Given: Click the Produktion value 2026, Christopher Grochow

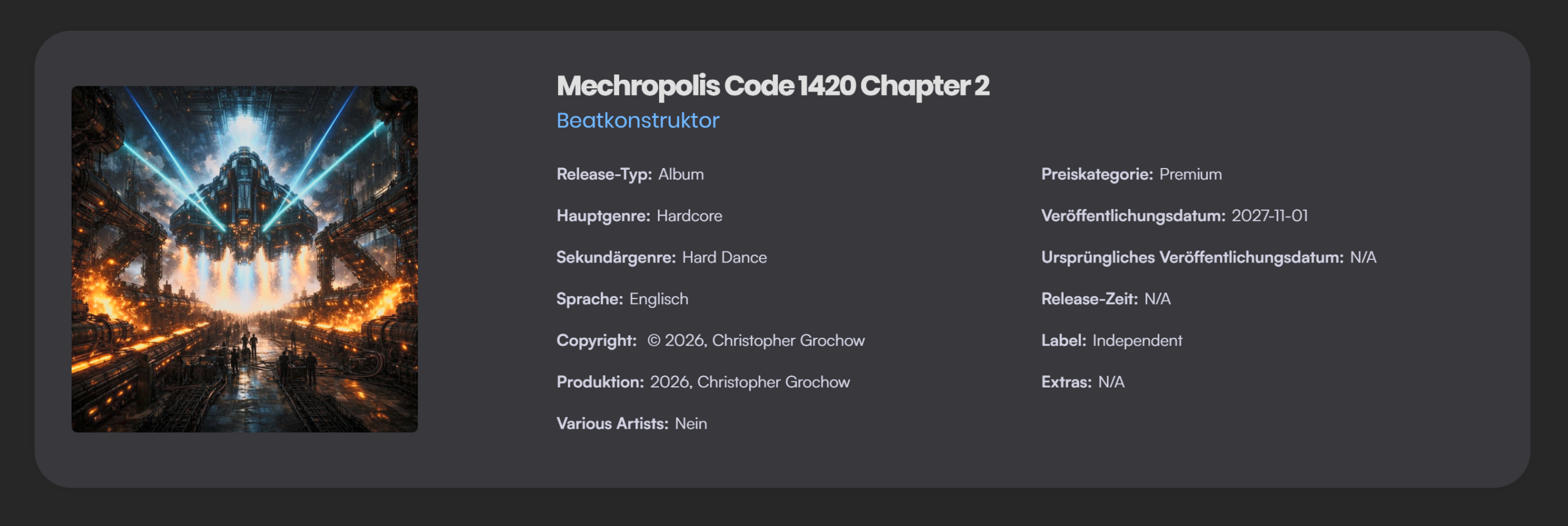Looking at the screenshot, I should pyautogui.click(x=749, y=383).
